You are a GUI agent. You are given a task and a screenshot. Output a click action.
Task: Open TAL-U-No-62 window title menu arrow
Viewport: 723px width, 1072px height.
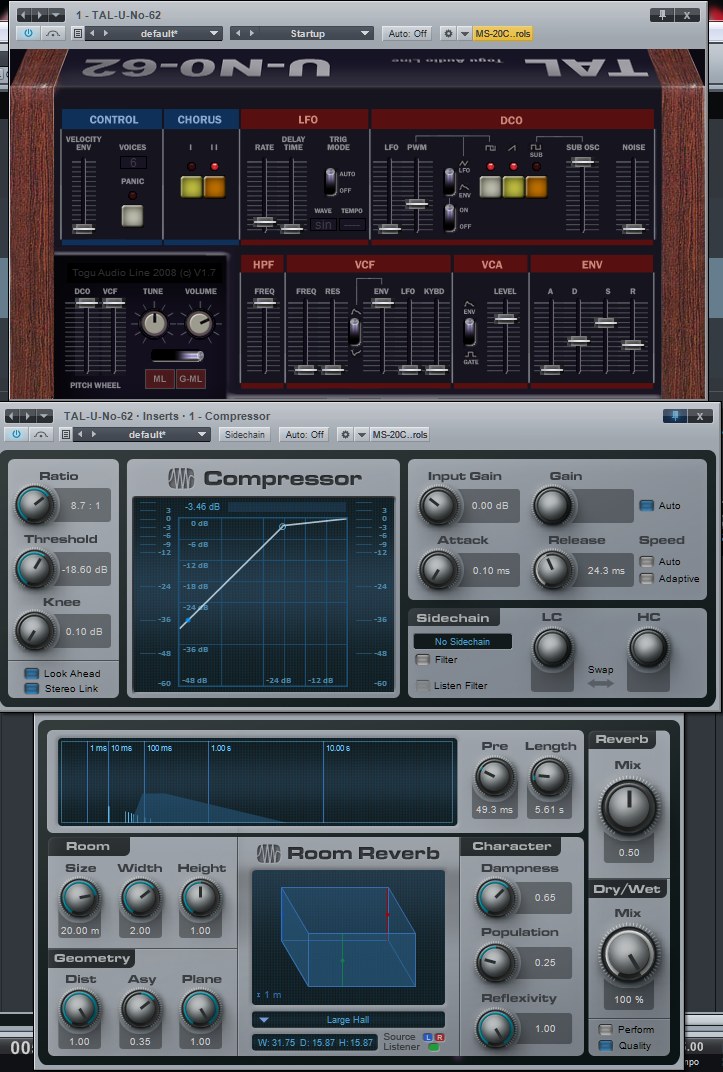point(57,14)
